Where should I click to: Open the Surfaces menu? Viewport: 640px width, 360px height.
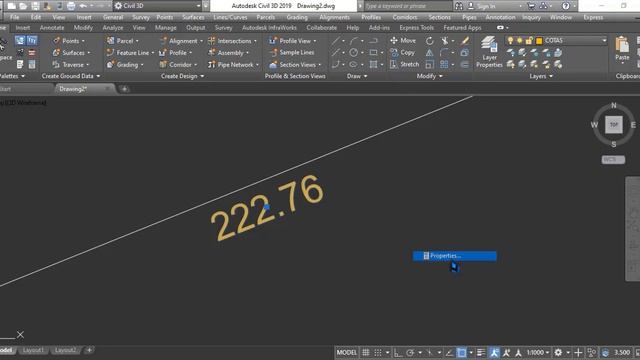click(x=193, y=18)
